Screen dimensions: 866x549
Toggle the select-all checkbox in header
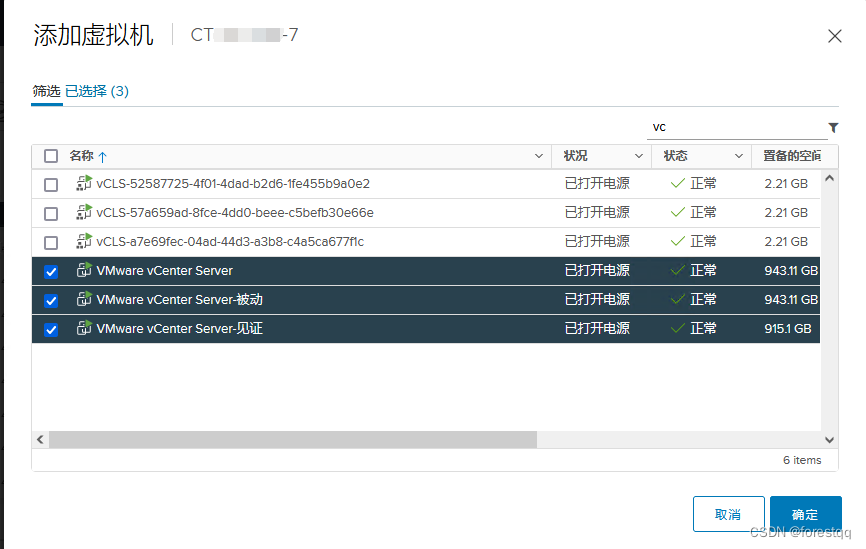[51, 156]
